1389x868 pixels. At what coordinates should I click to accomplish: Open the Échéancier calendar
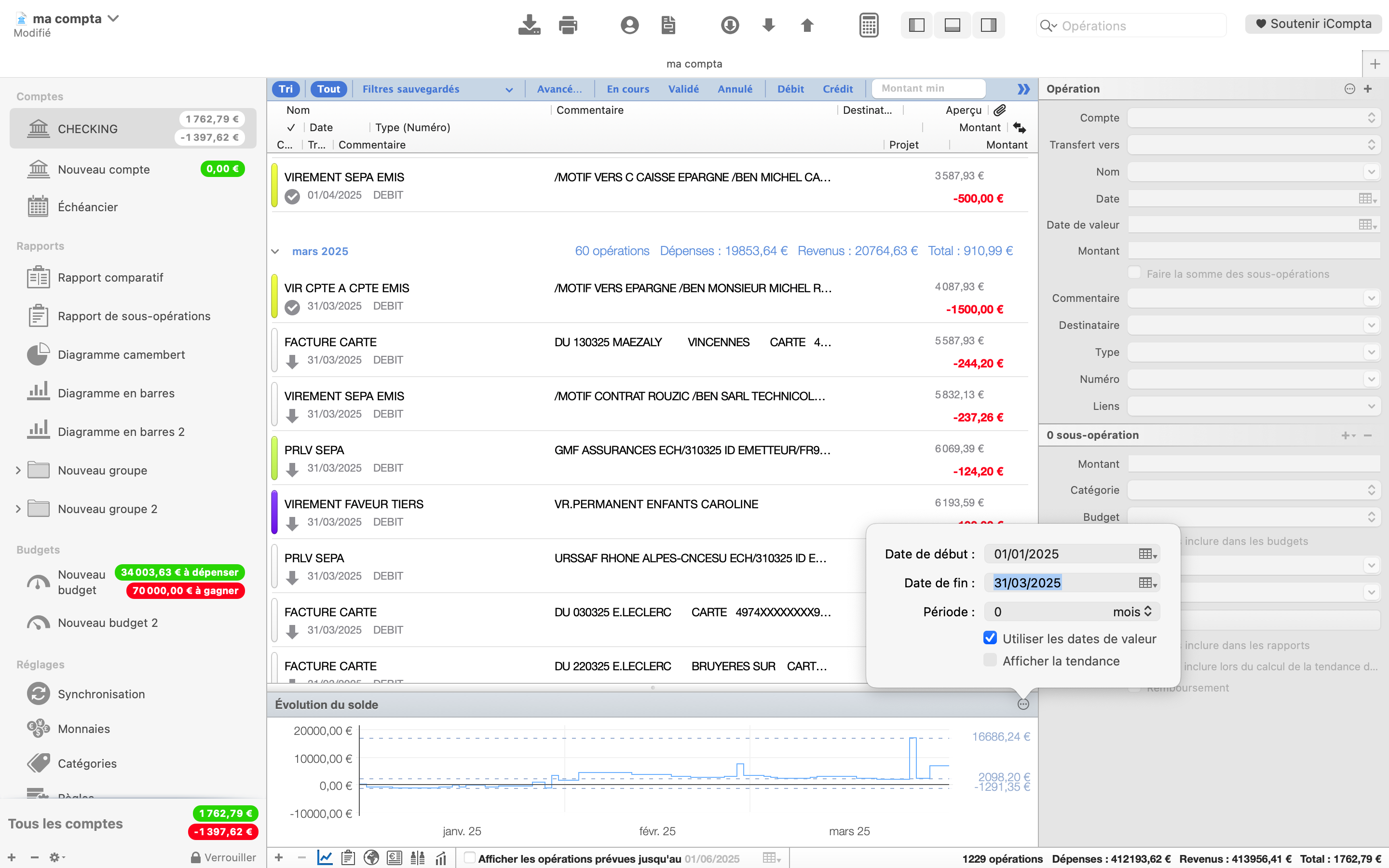pyautogui.click(x=133, y=207)
